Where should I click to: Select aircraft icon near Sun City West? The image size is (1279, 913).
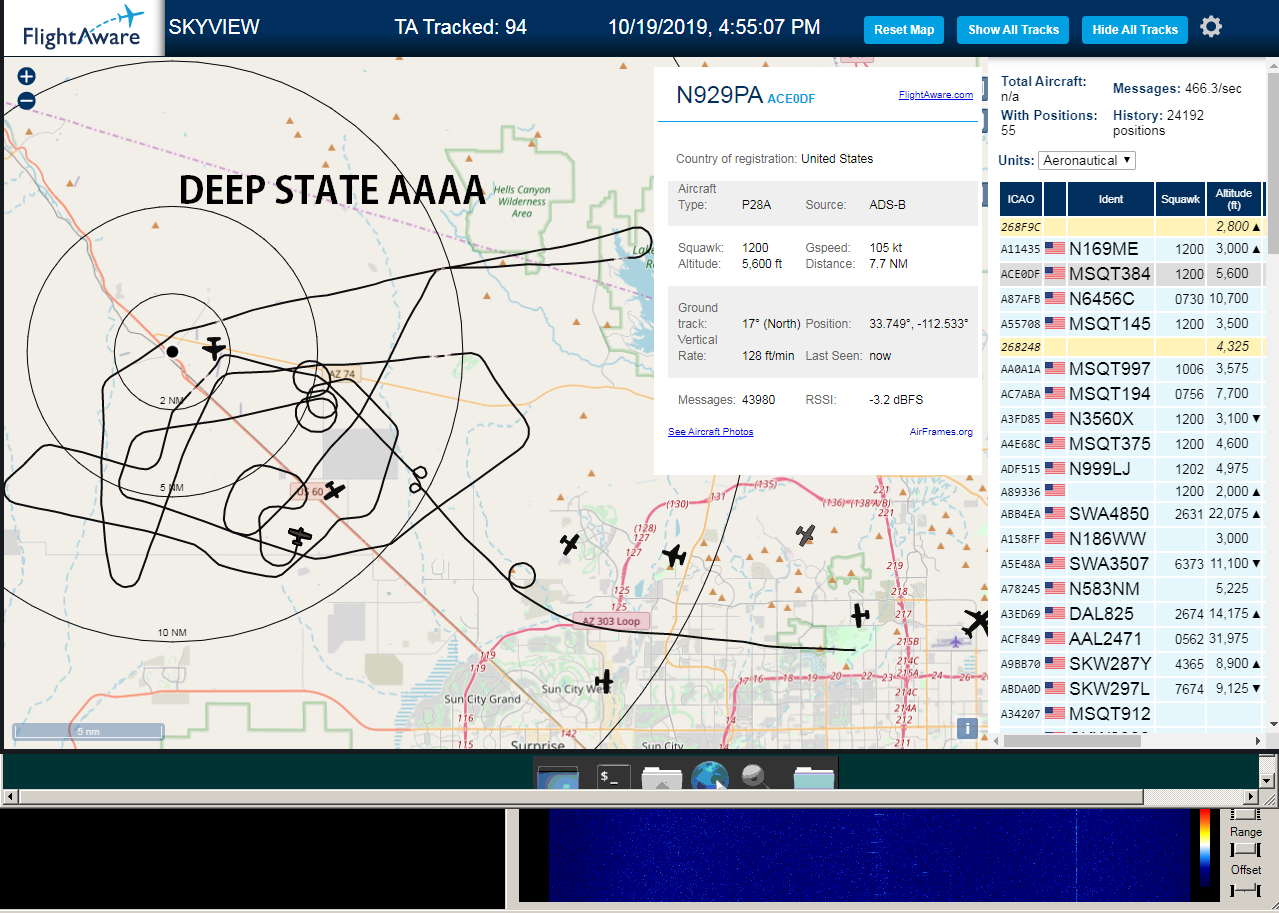pos(603,681)
